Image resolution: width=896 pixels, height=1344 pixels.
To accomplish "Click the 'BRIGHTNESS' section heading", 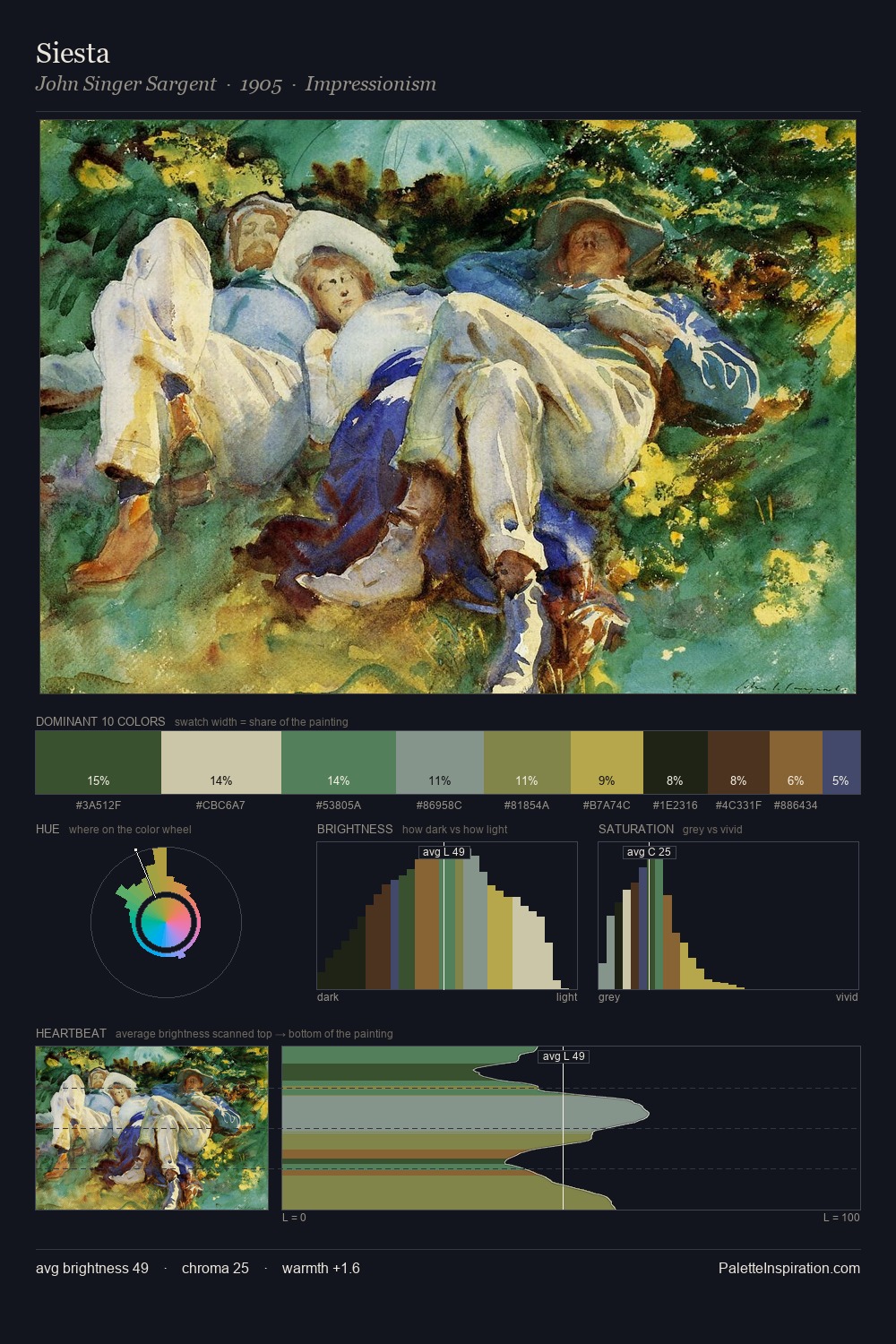I will [355, 829].
